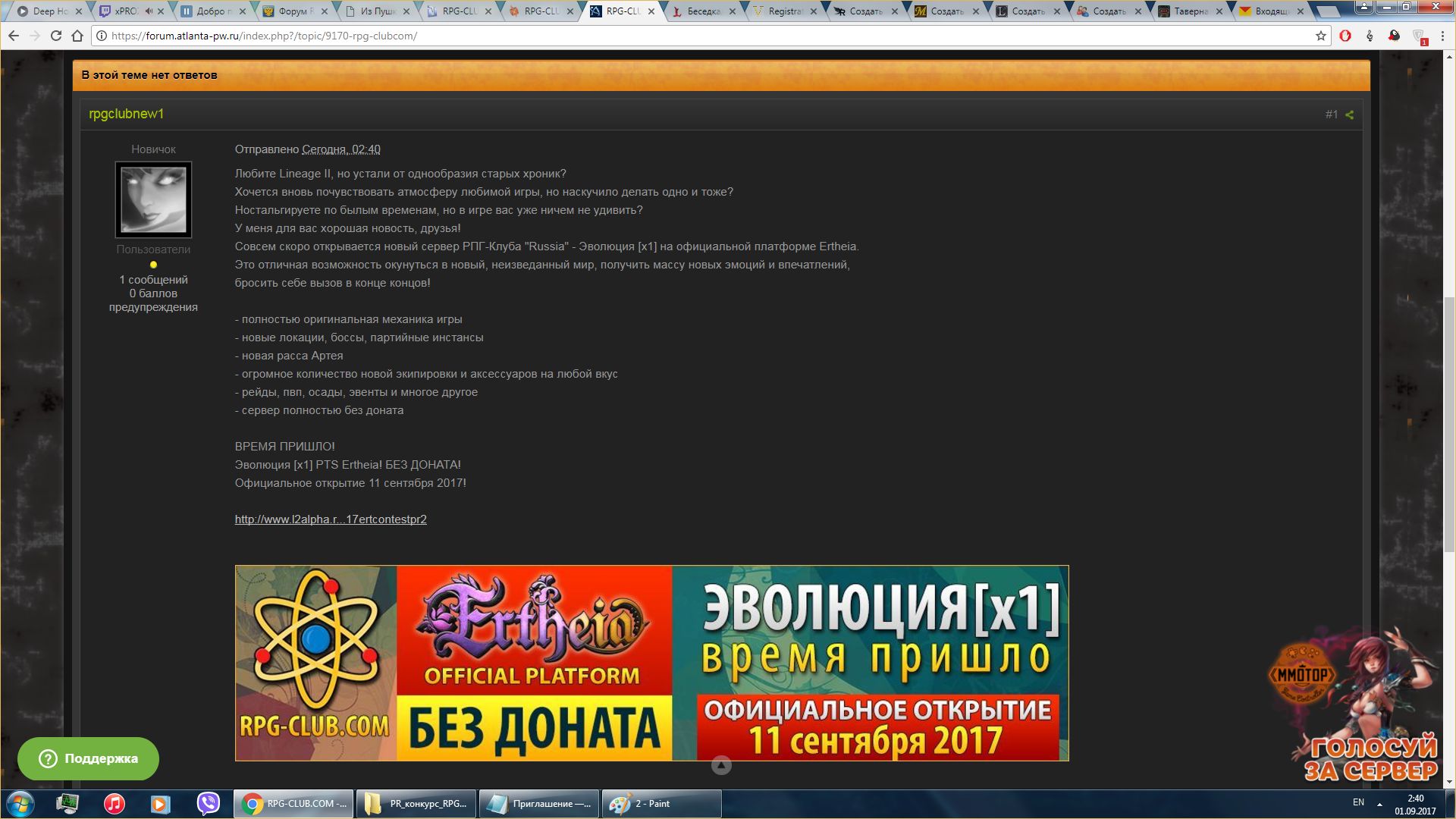Close the Registration tab
1456x819 pixels.
pos(813,11)
